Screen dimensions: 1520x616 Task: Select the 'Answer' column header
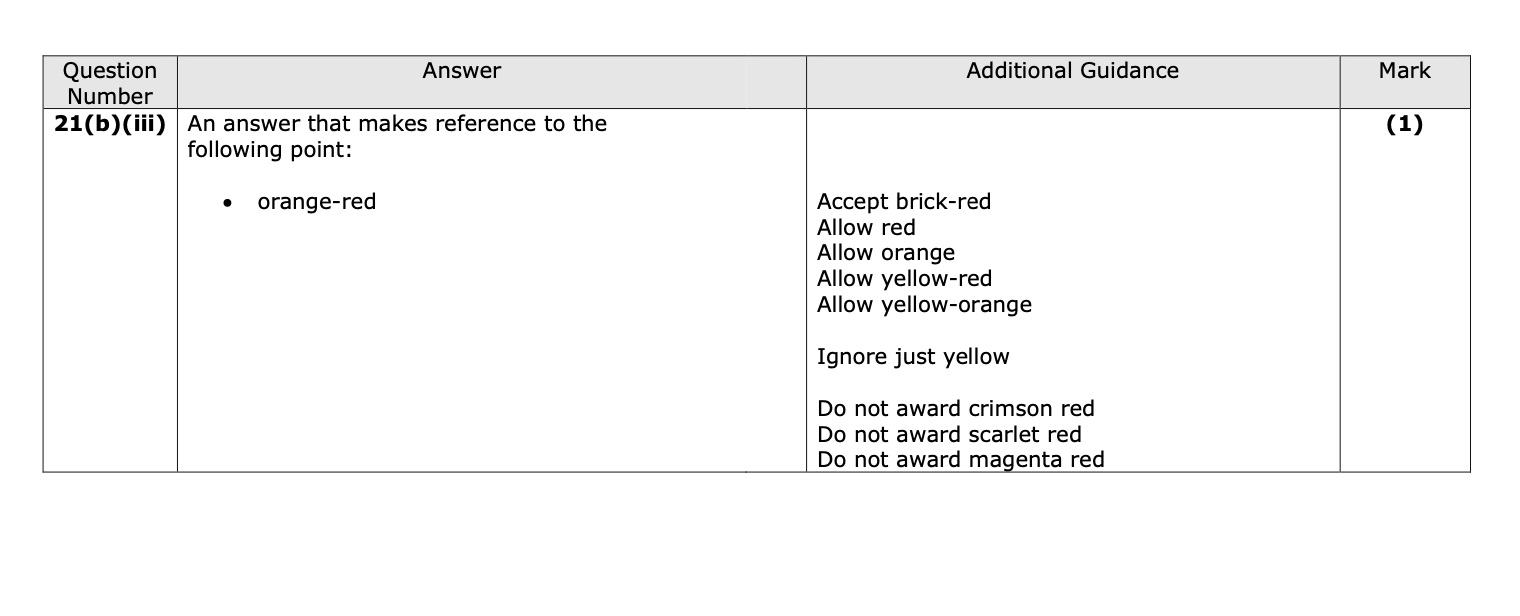click(x=461, y=71)
